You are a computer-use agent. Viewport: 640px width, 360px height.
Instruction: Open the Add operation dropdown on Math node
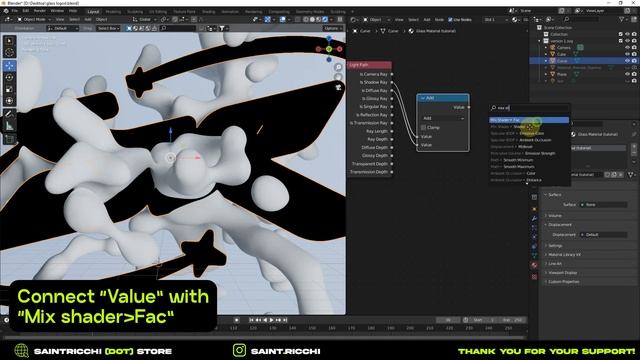tap(443, 118)
